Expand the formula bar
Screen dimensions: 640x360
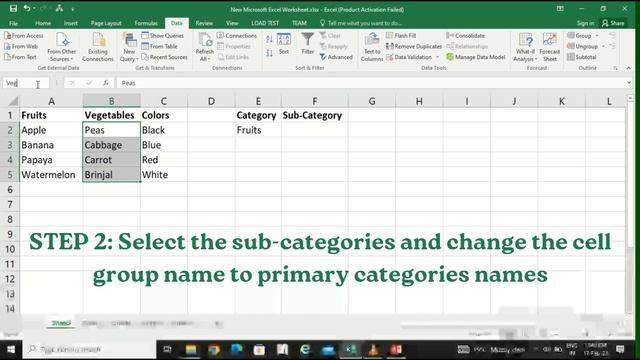click(x=629, y=83)
